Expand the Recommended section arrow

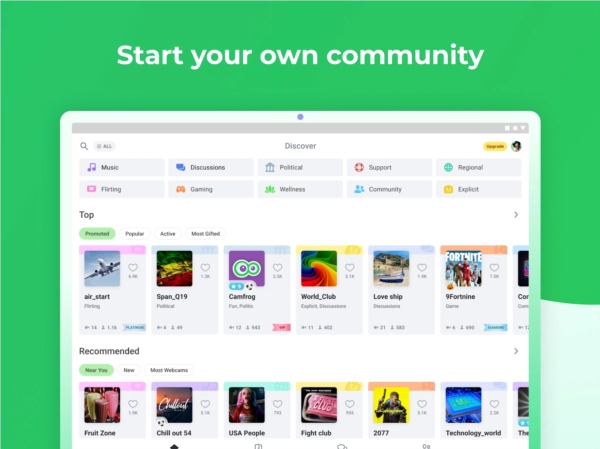pyautogui.click(x=516, y=351)
